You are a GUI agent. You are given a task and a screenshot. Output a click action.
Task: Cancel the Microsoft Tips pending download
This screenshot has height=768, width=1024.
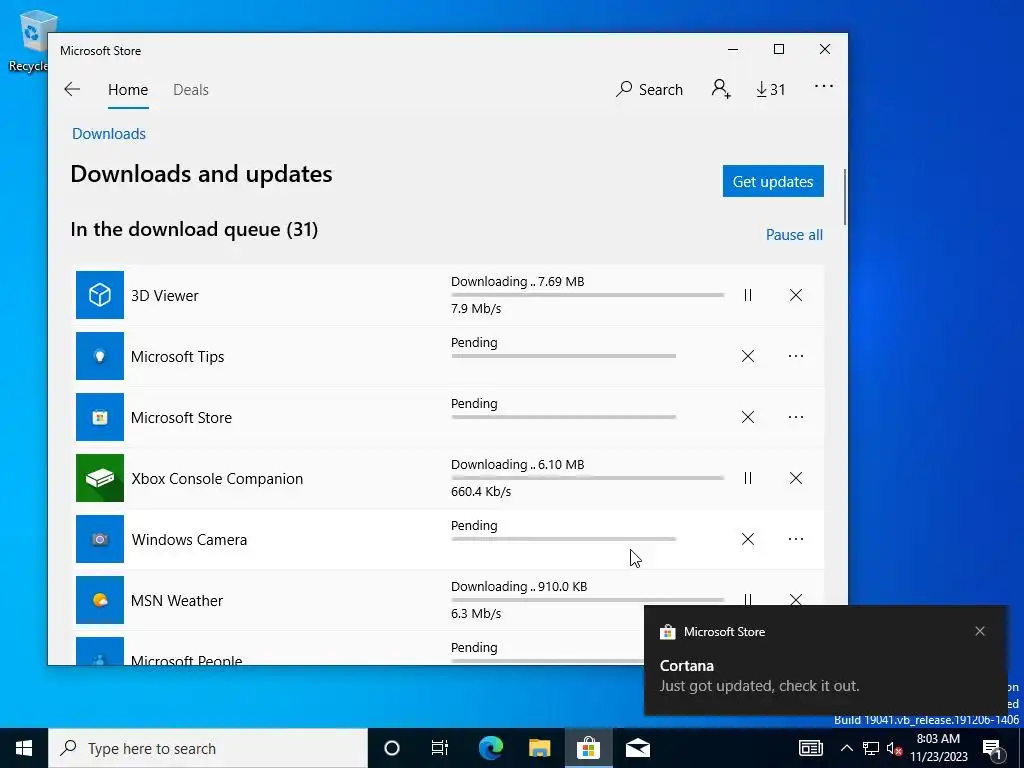[x=748, y=356]
